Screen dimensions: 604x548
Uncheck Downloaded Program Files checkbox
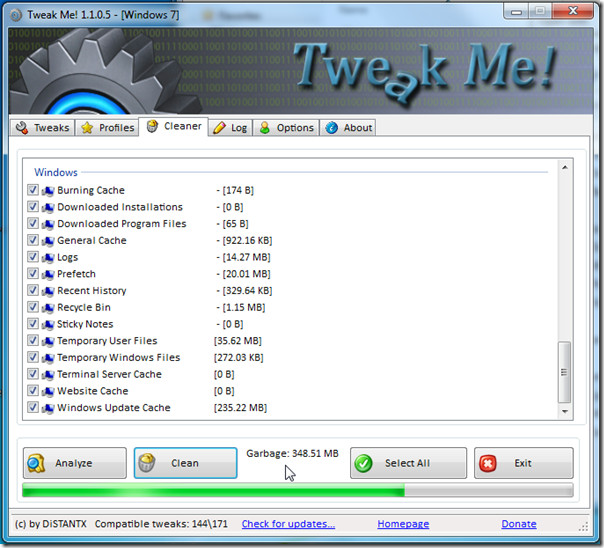[x=33, y=223]
